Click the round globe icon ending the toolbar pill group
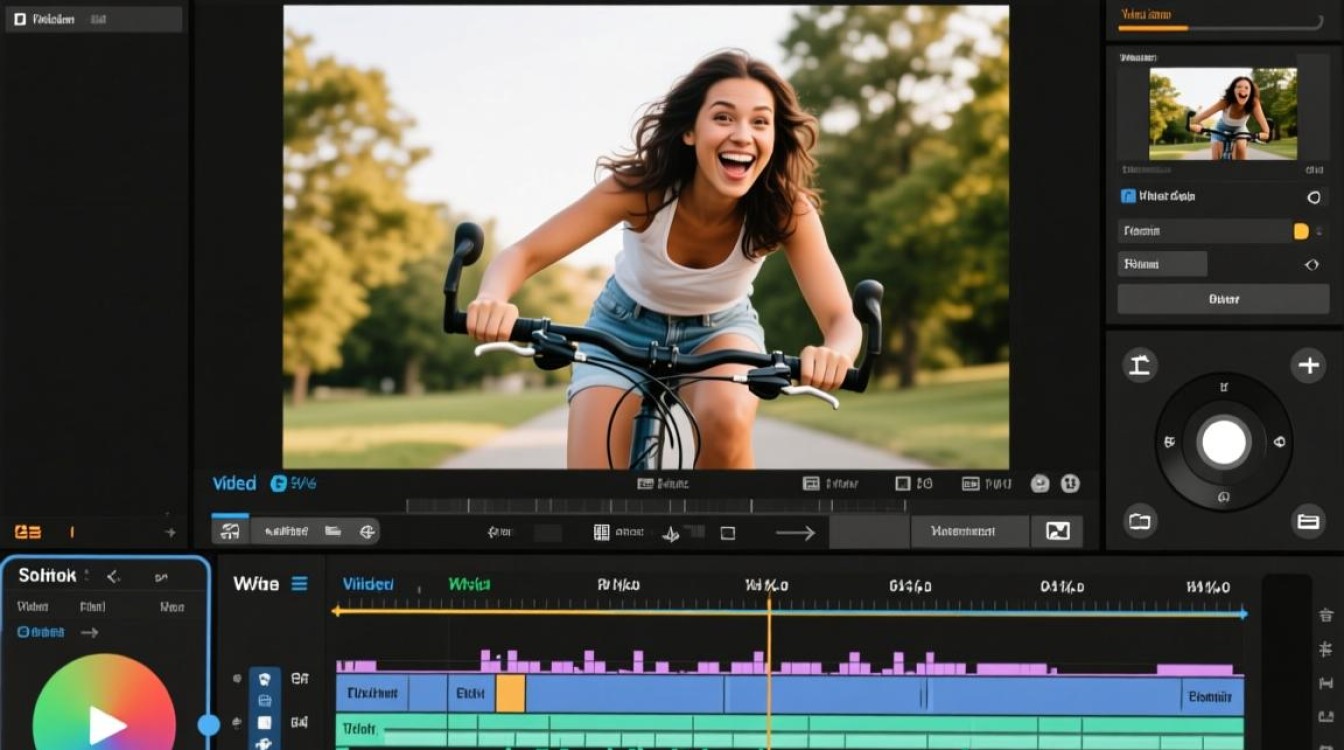Screen dimensions: 1344x750 pos(367,532)
